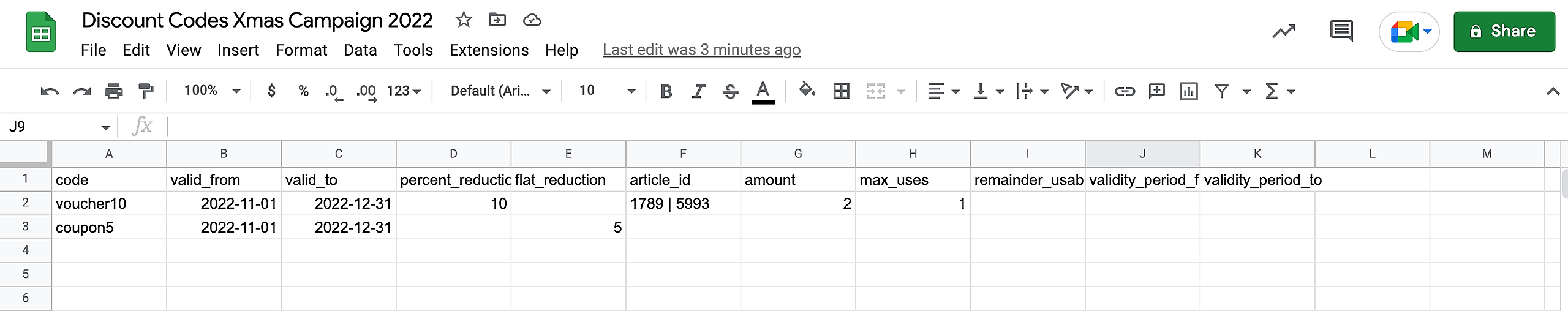The width and height of the screenshot is (1568, 311).
Task: Toggle italic text formatting
Action: point(698,91)
